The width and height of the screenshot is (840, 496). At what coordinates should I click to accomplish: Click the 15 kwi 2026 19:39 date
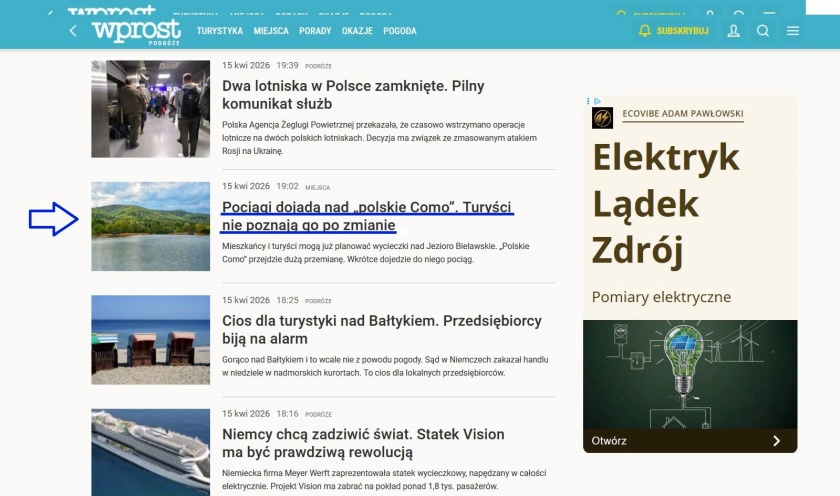[x=260, y=65]
